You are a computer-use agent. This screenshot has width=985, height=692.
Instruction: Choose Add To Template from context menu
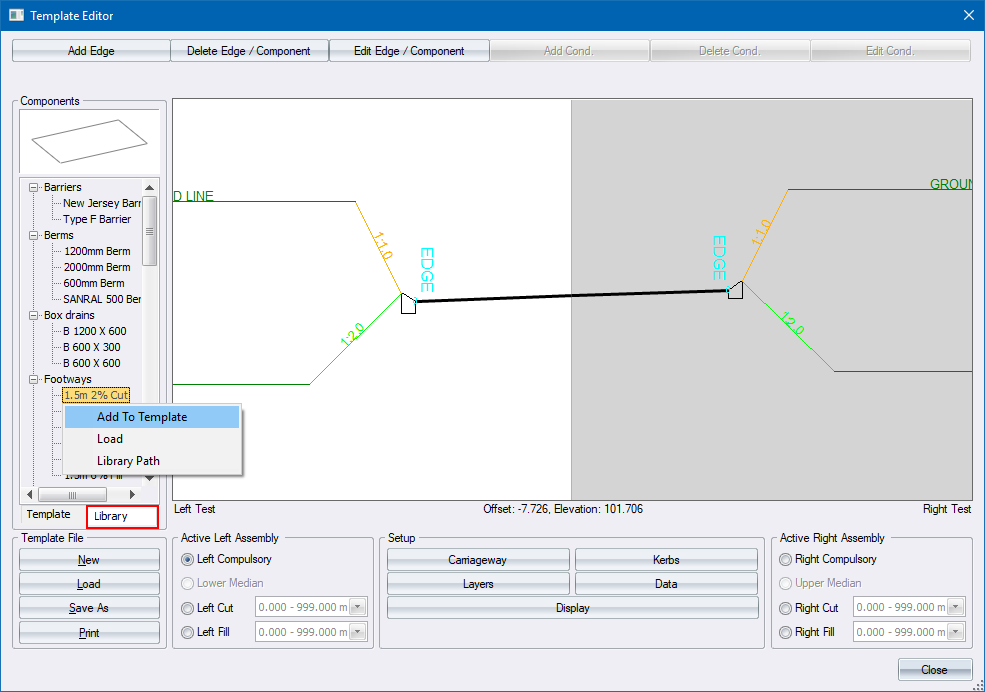point(142,417)
